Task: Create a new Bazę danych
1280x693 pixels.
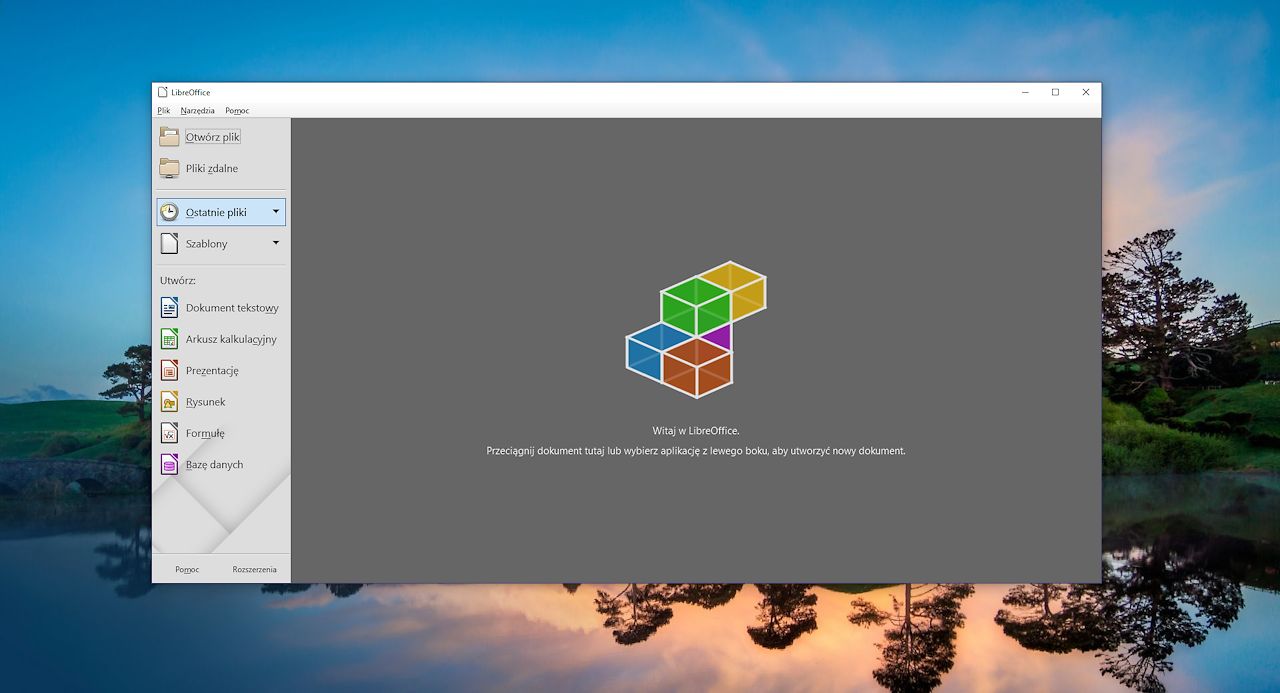Action: (x=214, y=465)
